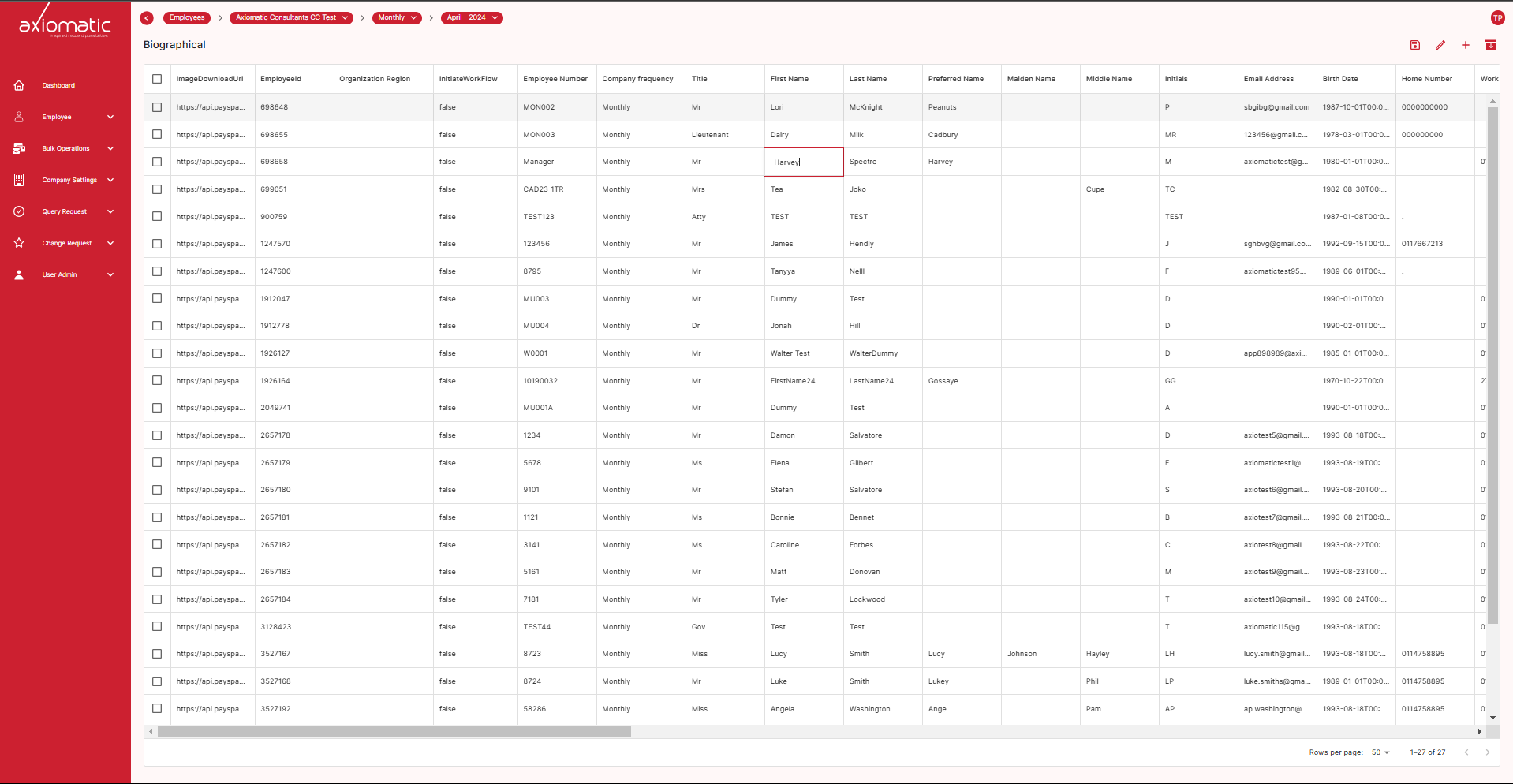Click the horizontal scrollbar under the table
Viewport: 1513px width, 784px height.
[394, 732]
